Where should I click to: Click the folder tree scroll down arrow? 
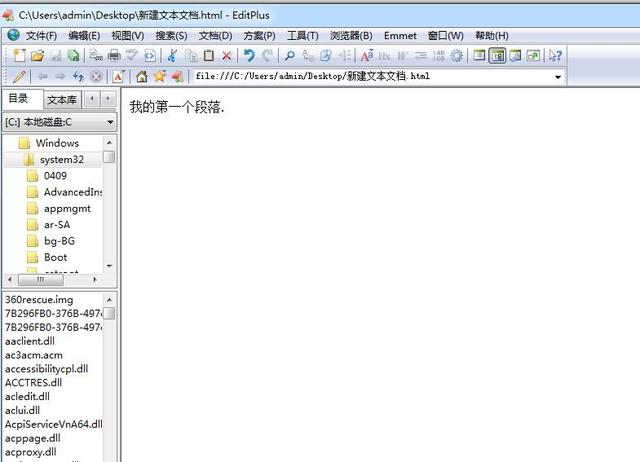tap(109, 266)
